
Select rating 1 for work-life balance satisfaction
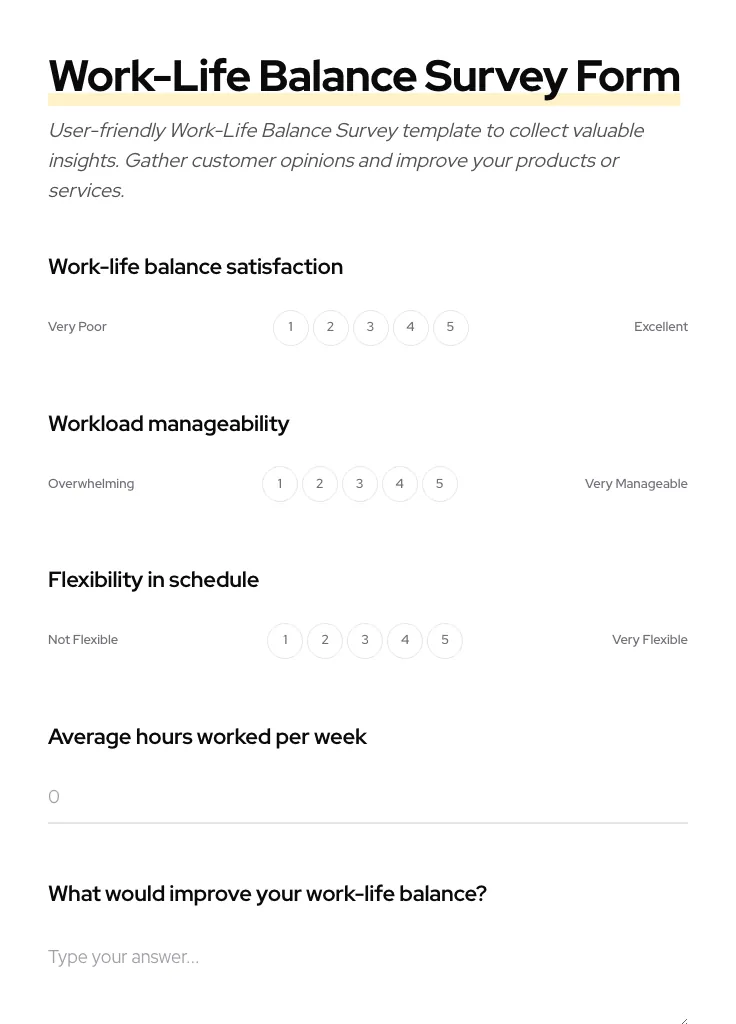point(290,327)
